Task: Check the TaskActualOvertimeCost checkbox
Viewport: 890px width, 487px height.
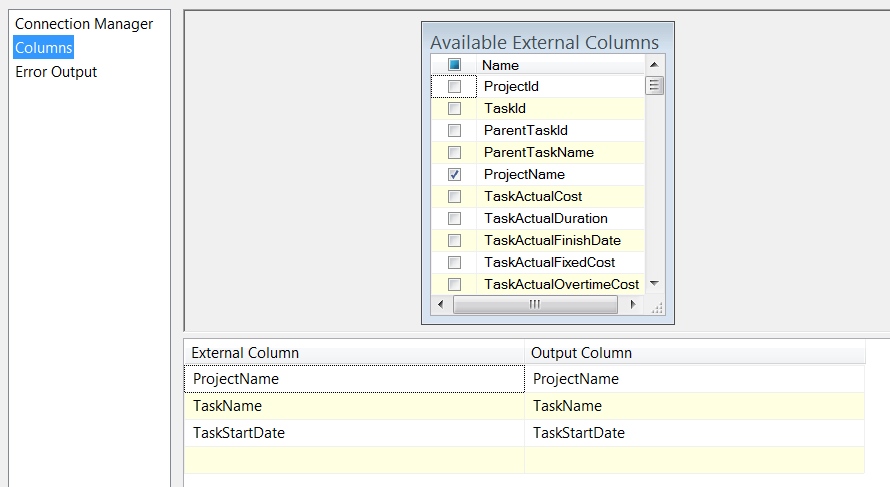Action: [454, 285]
